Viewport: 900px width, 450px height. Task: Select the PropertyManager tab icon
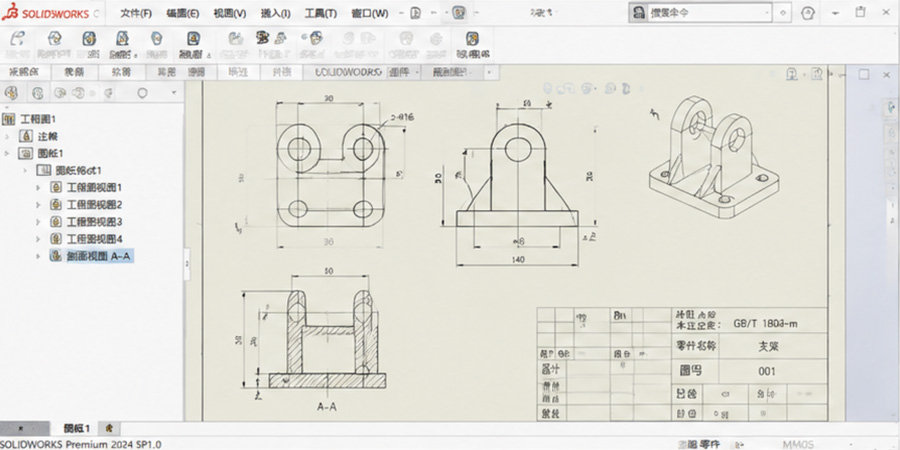(x=38, y=92)
